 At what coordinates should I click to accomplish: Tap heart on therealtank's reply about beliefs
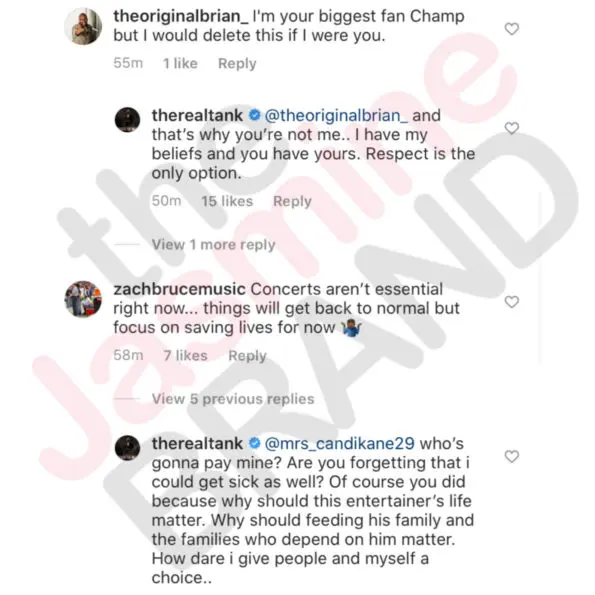[x=512, y=128]
